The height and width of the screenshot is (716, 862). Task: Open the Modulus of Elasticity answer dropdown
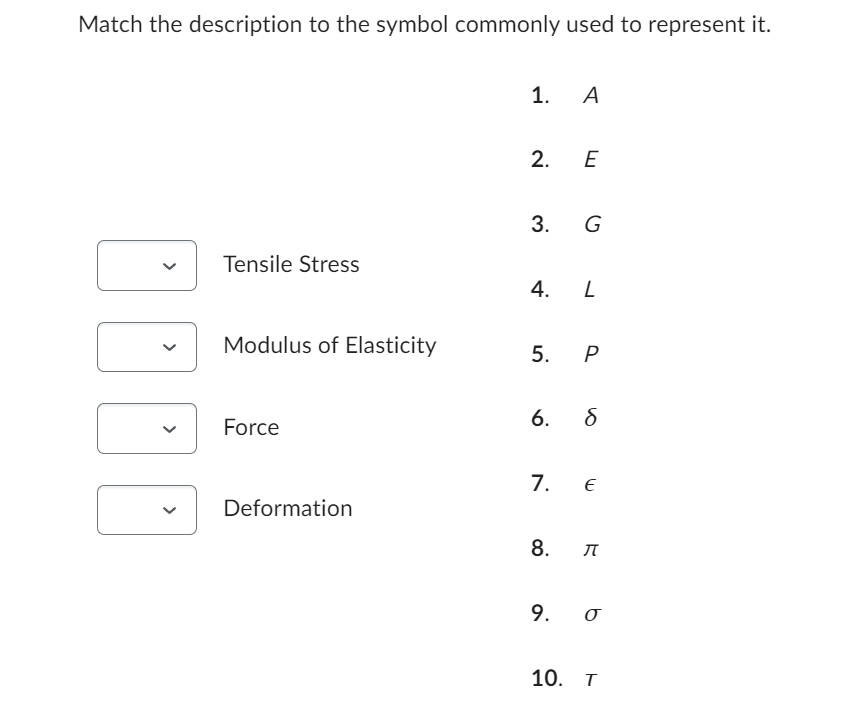pos(146,346)
